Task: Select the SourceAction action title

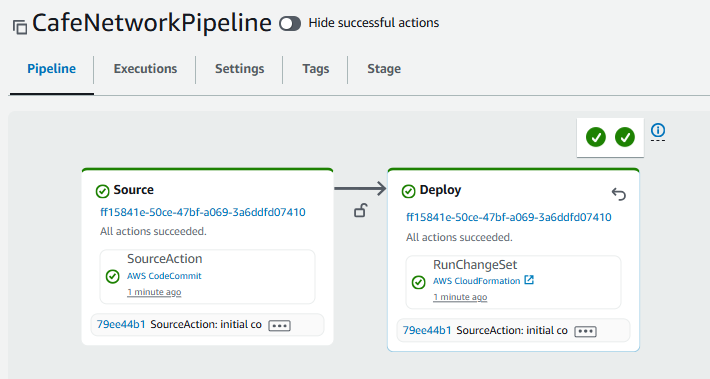Action: point(165,259)
